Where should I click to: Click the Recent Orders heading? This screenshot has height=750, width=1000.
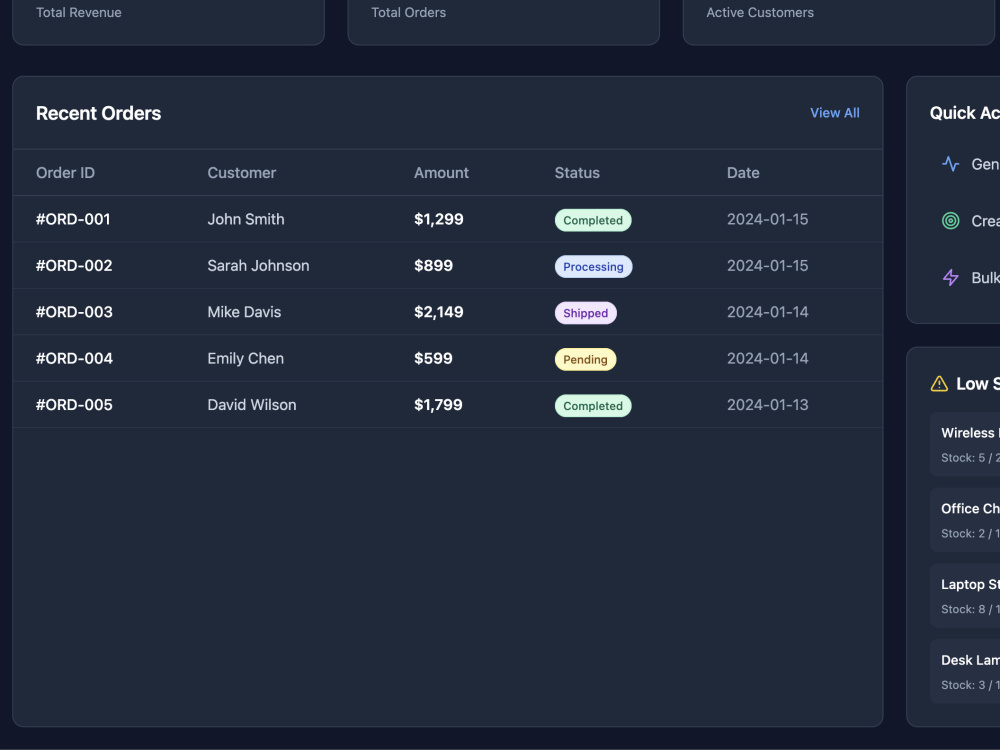coord(98,114)
